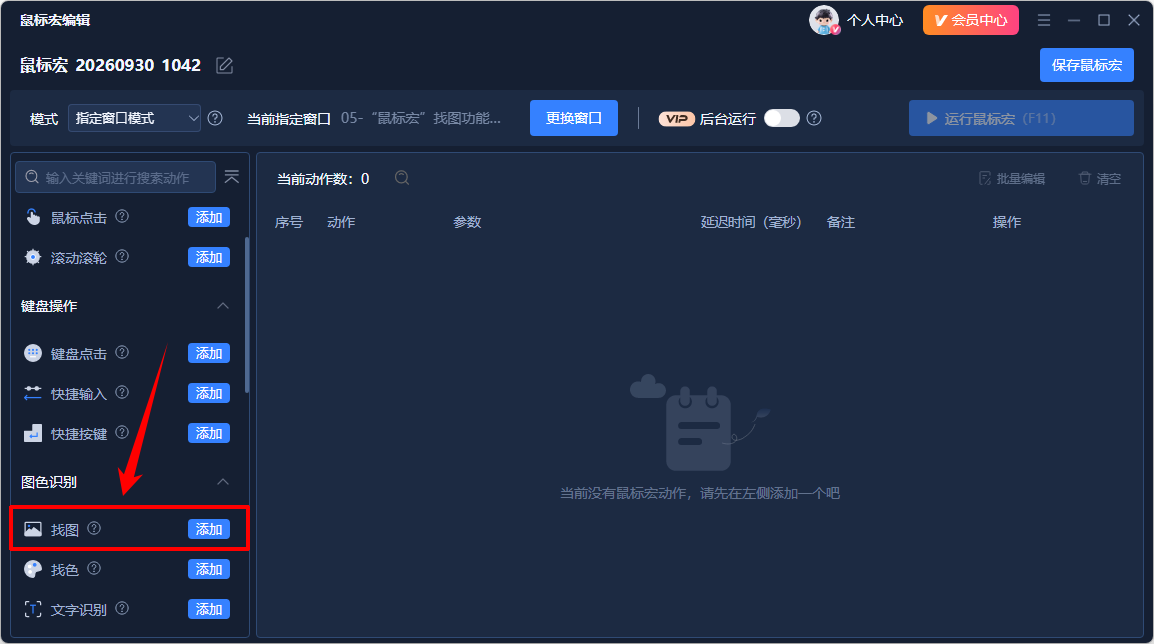Click 保存鼠标宏 save button
Viewport: 1154px width, 644px height.
1086,65
